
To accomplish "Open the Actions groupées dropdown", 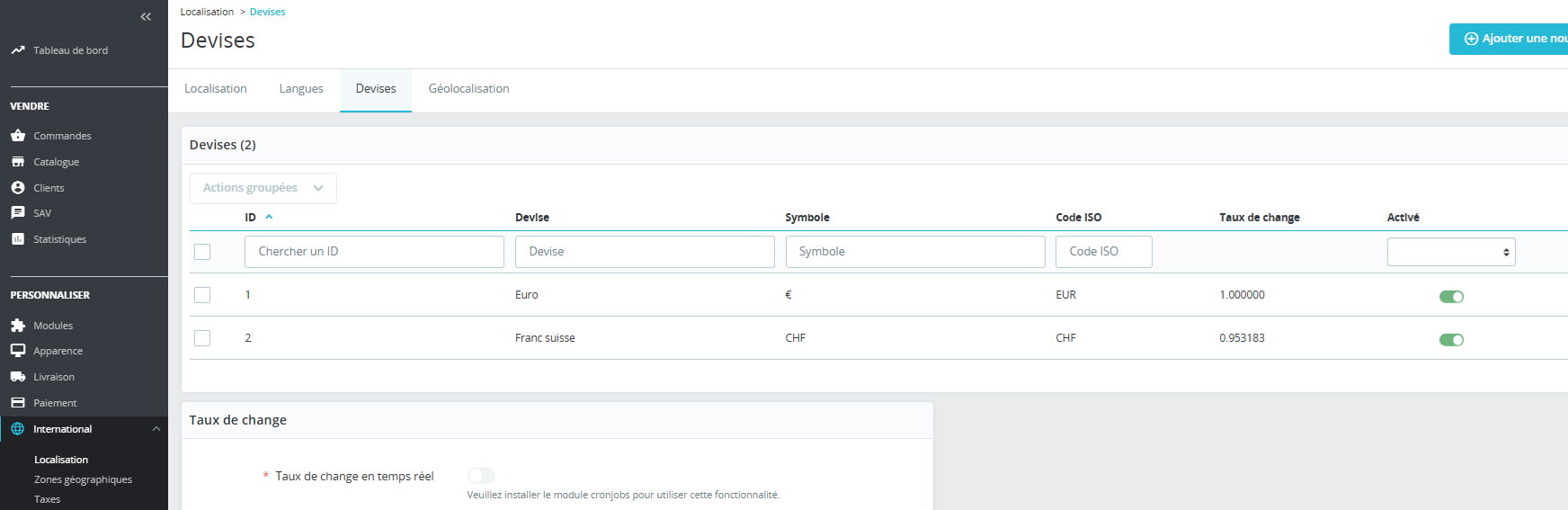I will (x=263, y=188).
